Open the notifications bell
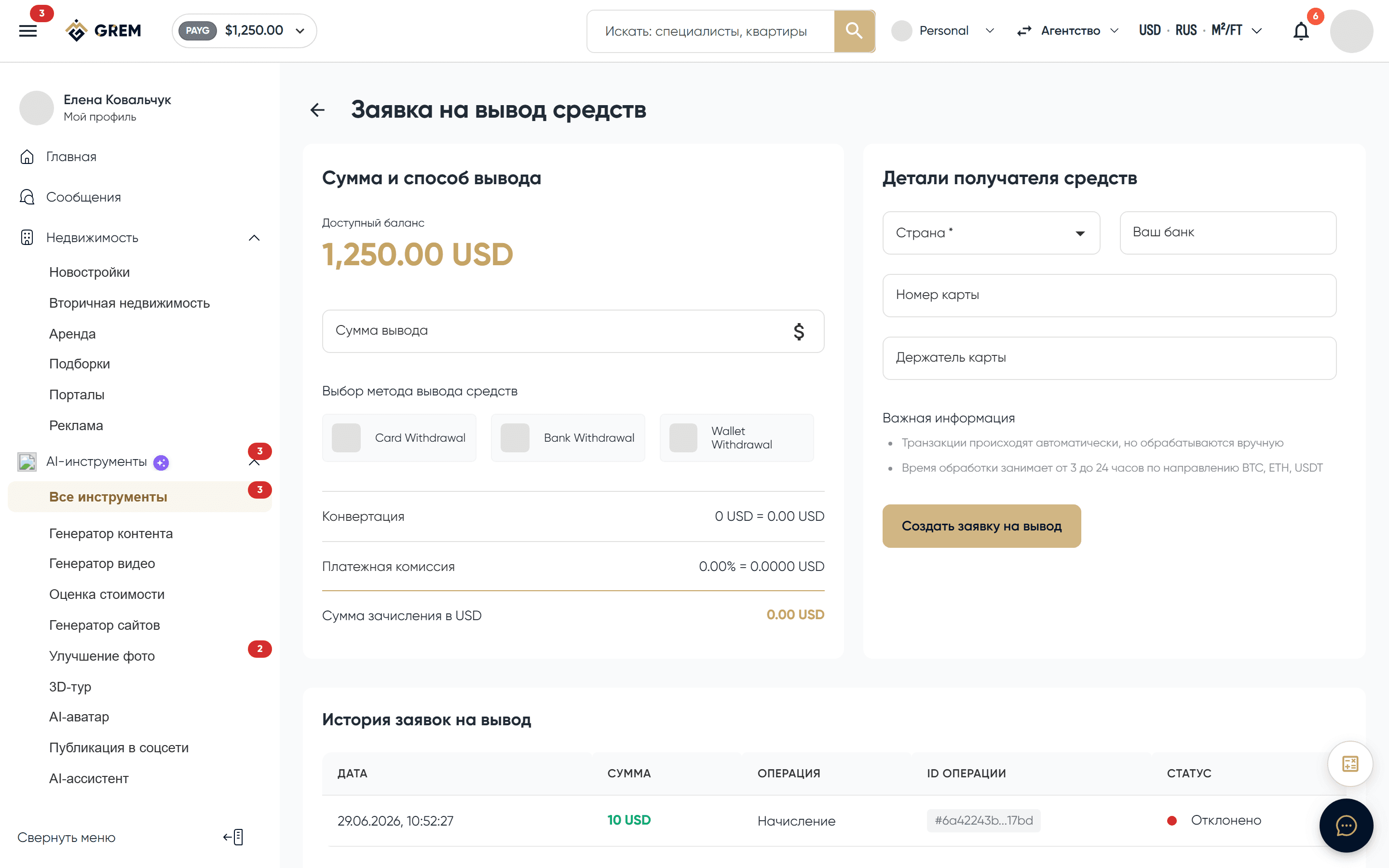The width and height of the screenshot is (1389, 868). tap(1301, 31)
